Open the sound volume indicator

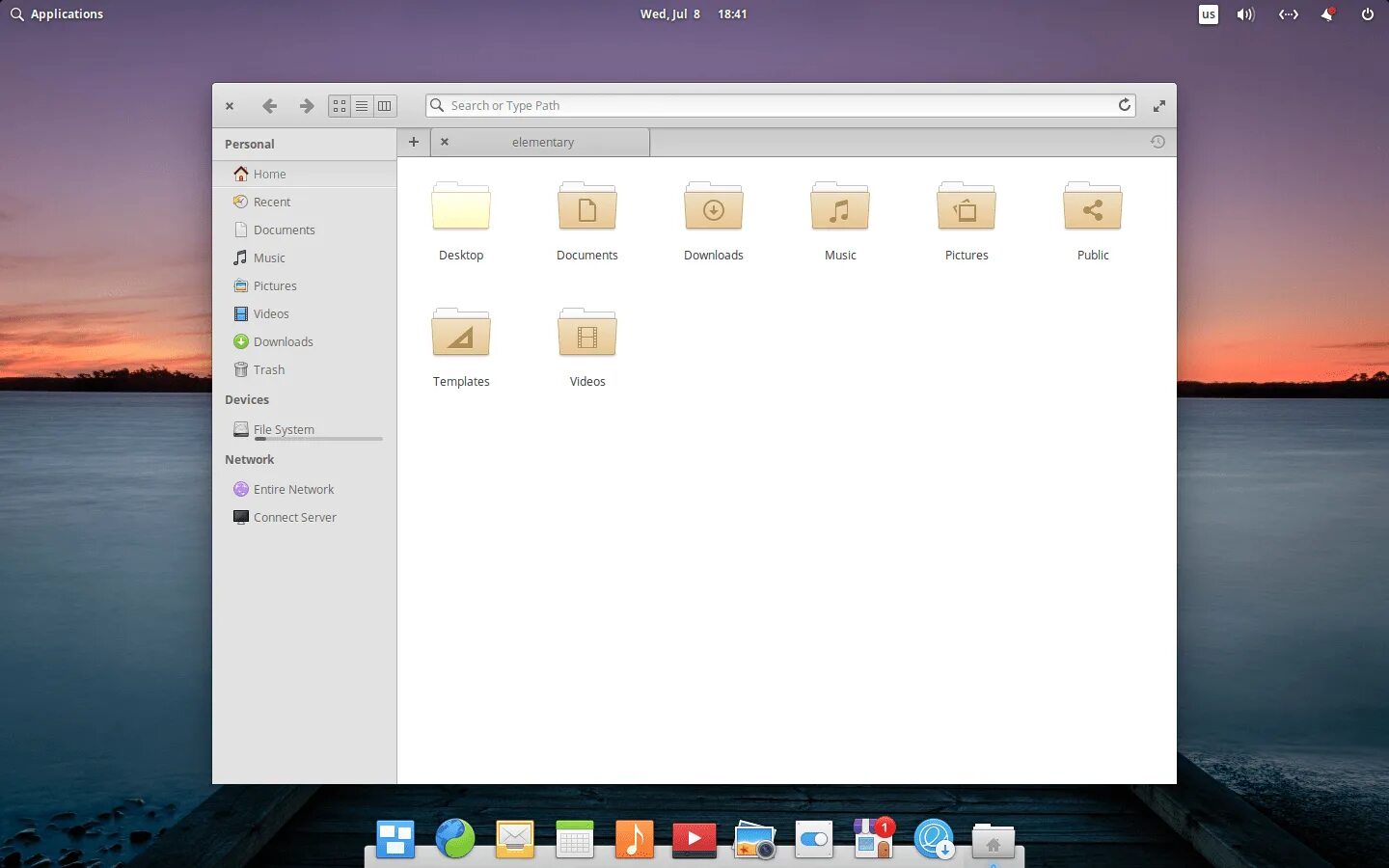click(1245, 14)
